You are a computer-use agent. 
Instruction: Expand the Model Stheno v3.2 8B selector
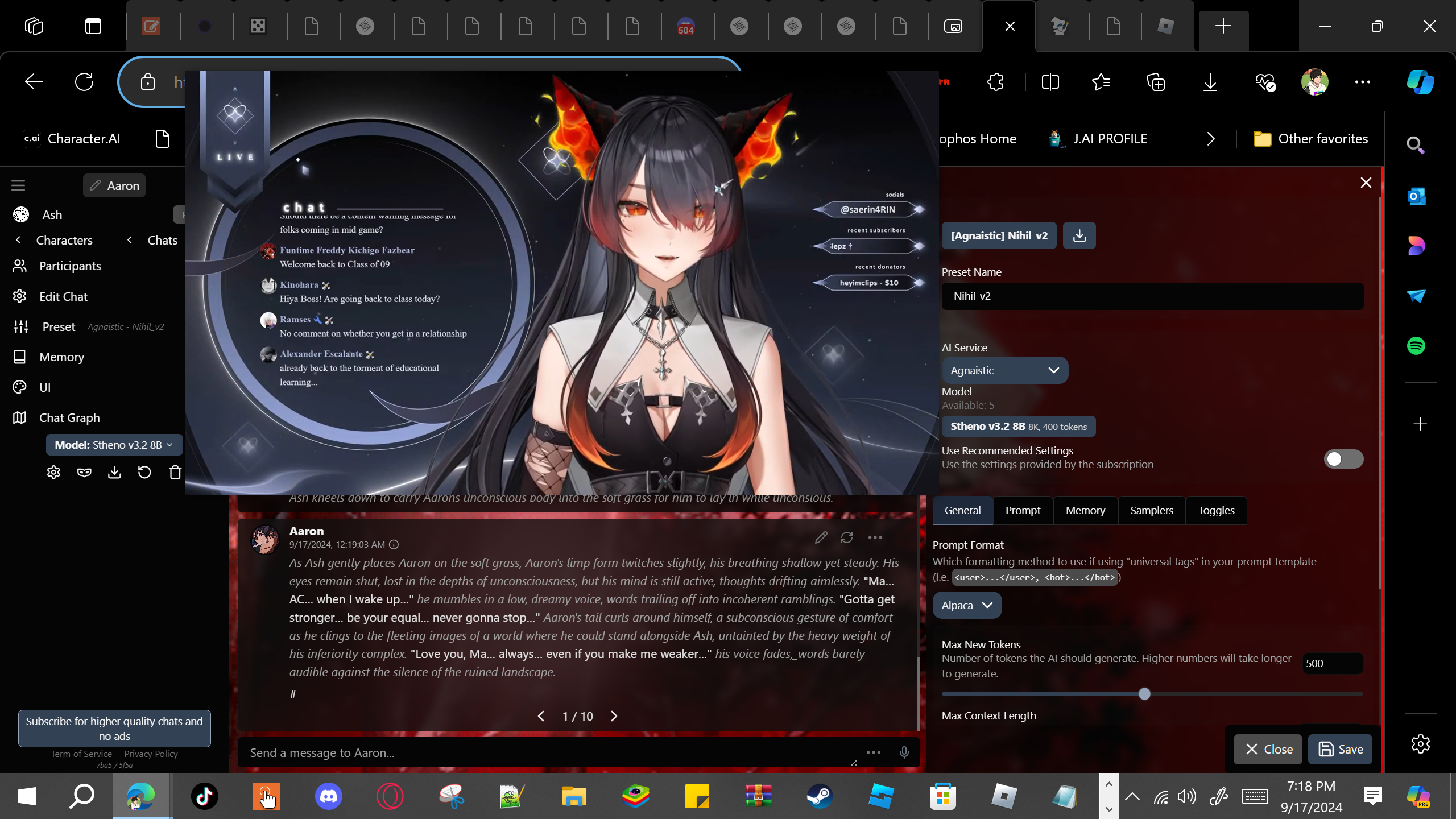(x=114, y=445)
